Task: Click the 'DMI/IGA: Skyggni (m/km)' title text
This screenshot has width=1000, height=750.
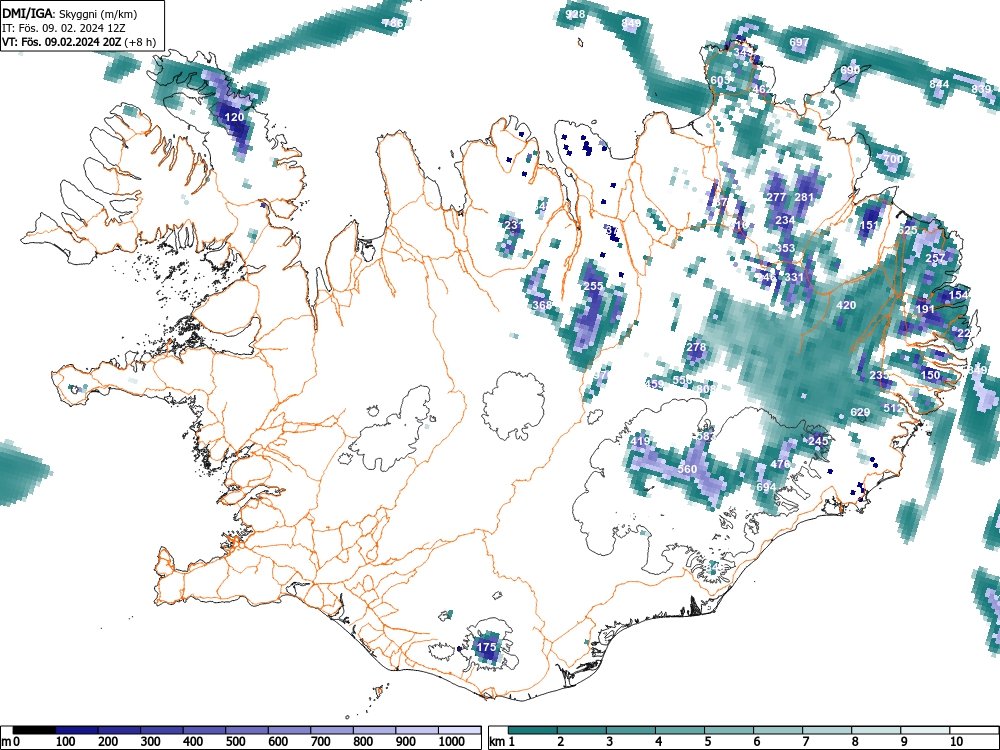Action: point(70,13)
